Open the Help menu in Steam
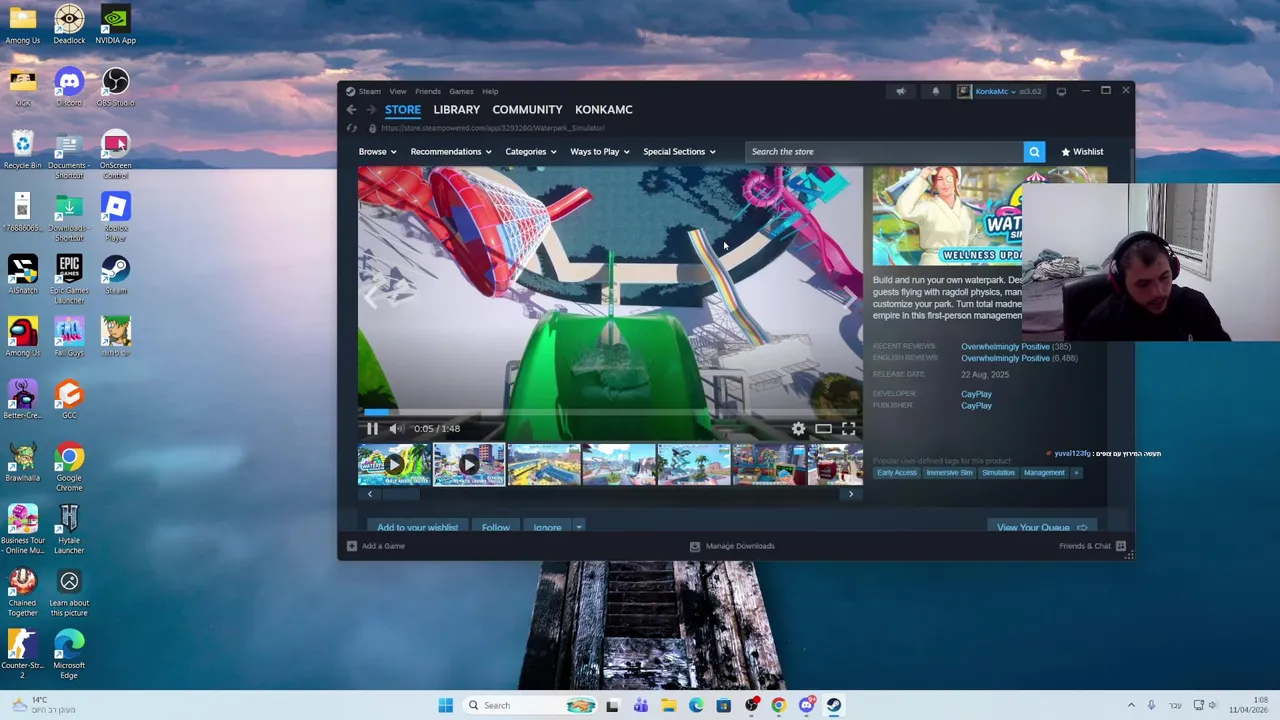 (490, 91)
